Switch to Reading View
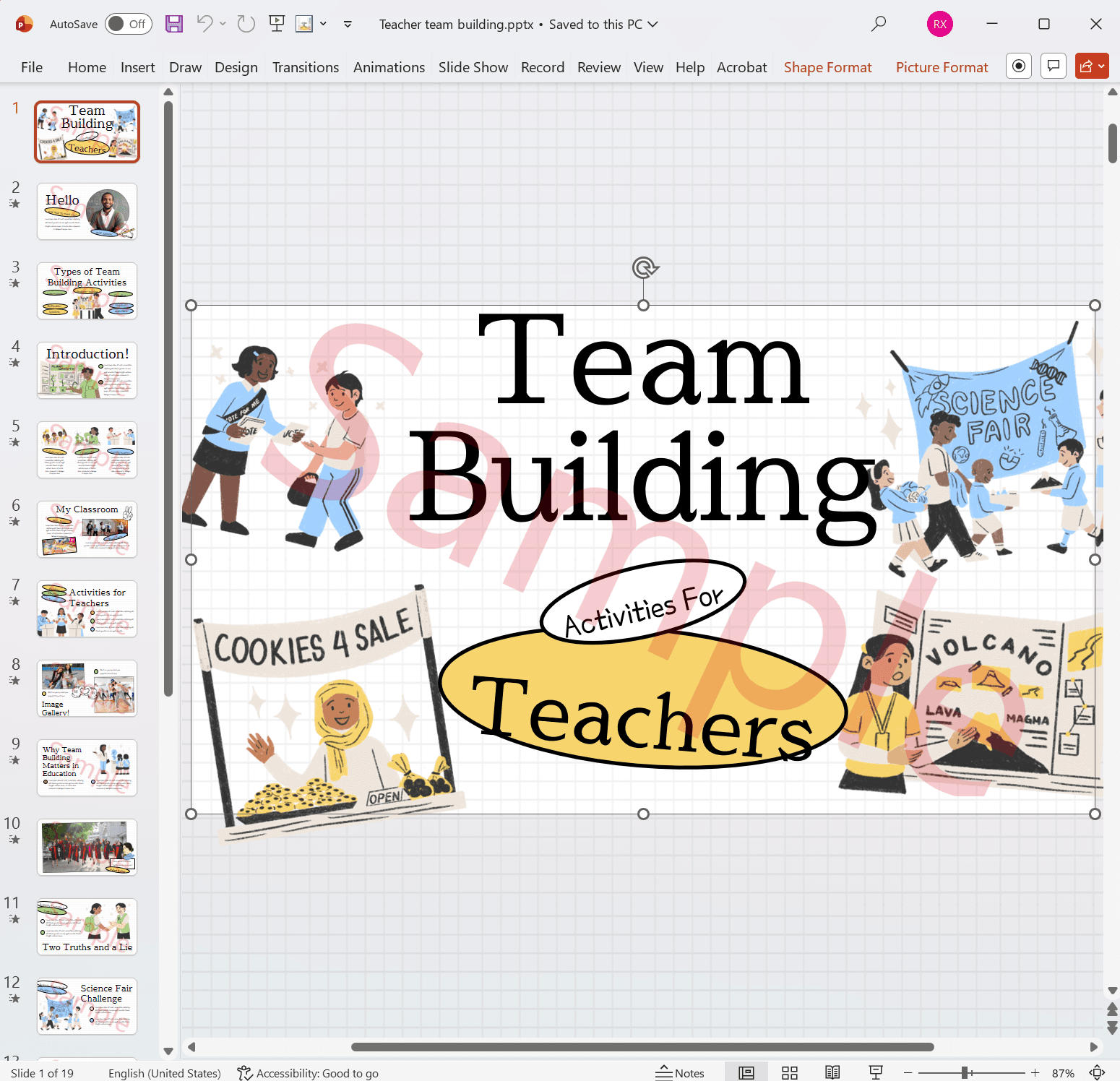This screenshot has height=1081, width=1120. point(832,1073)
